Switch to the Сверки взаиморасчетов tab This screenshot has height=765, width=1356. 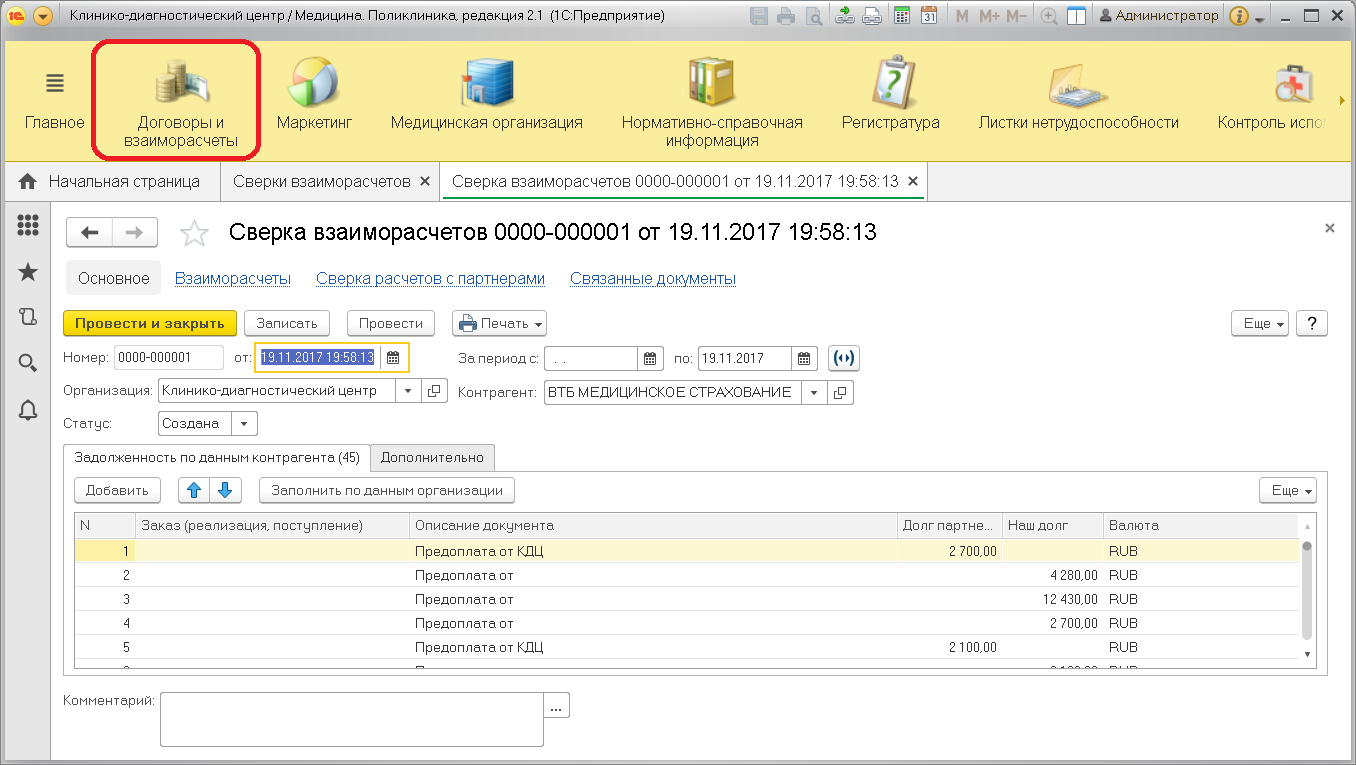point(321,182)
